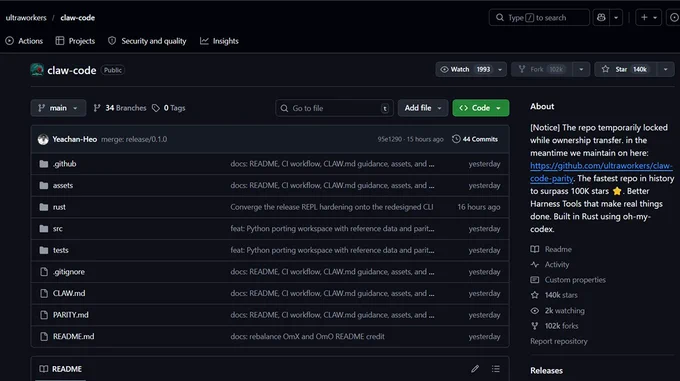Open the green Code dropdown
680x381 pixels.
click(481, 108)
